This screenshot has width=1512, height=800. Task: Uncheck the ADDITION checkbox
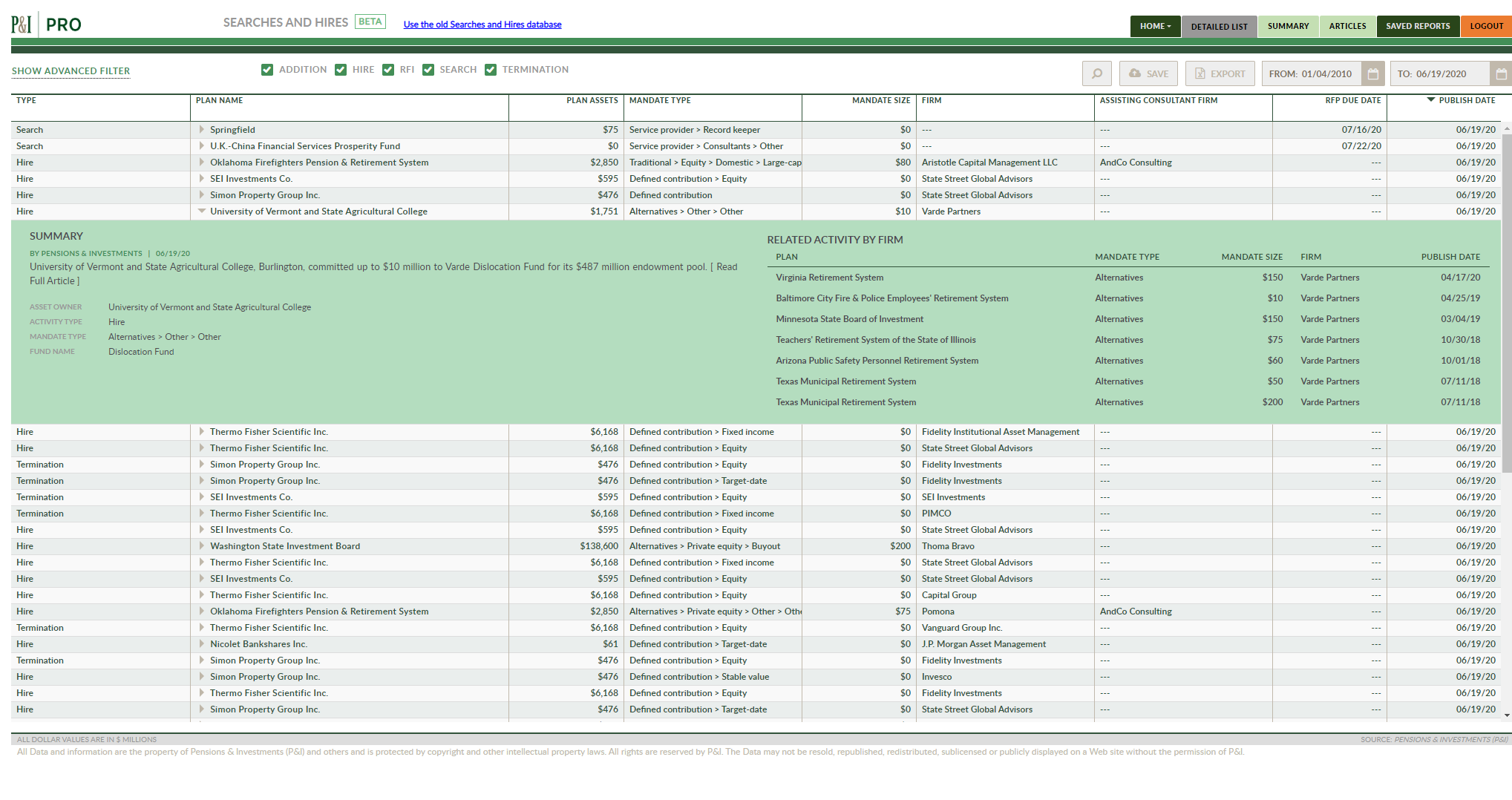coord(267,70)
